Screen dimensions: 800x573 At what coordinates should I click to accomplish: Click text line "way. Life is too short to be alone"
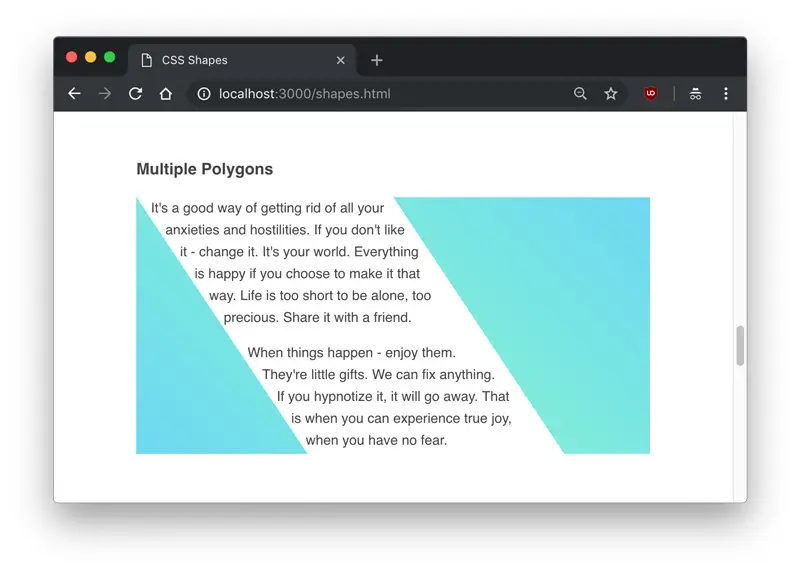click(308, 296)
